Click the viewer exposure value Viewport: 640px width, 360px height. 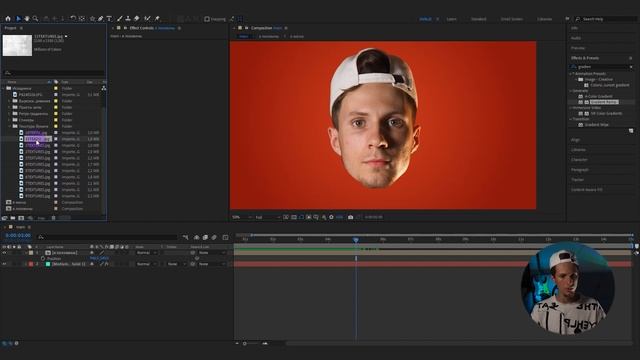coord(339,217)
